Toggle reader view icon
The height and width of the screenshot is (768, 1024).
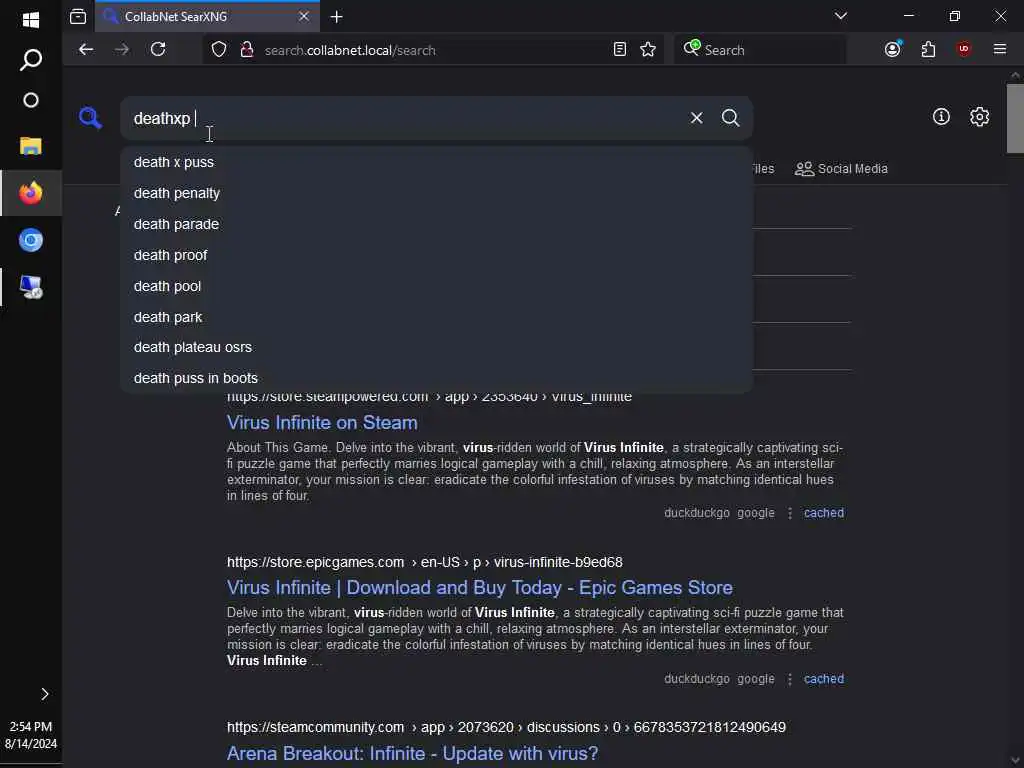[620, 50]
